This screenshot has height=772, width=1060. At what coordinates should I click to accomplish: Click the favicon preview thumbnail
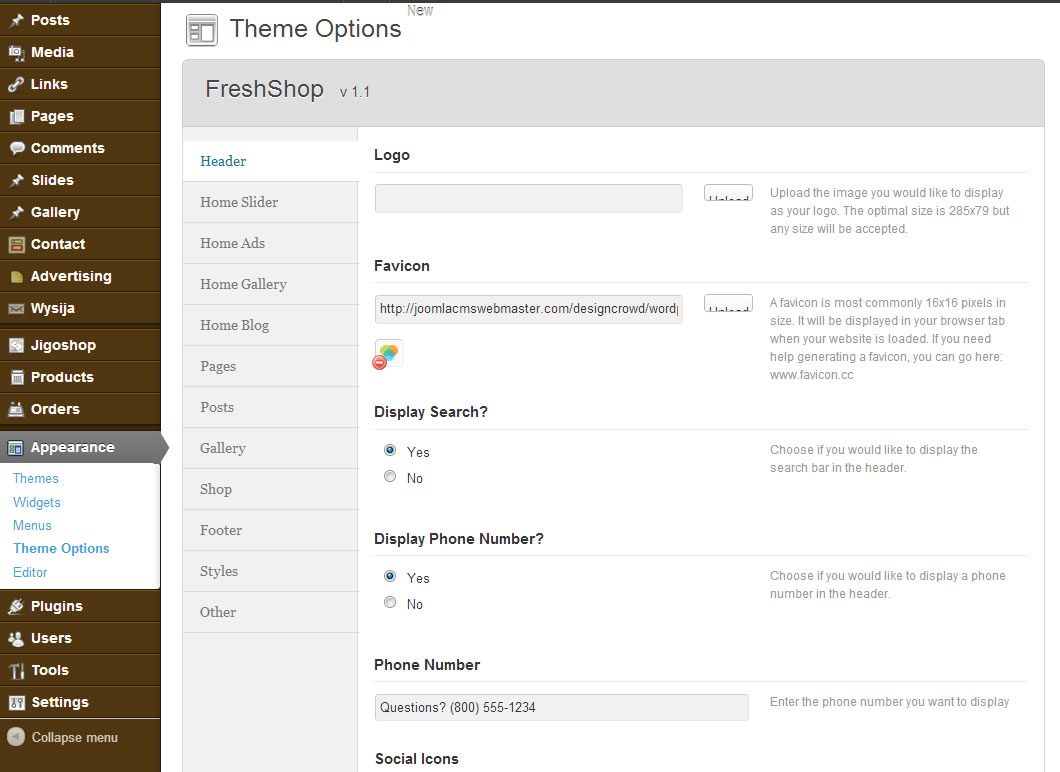pyautogui.click(x=389, y=353)
